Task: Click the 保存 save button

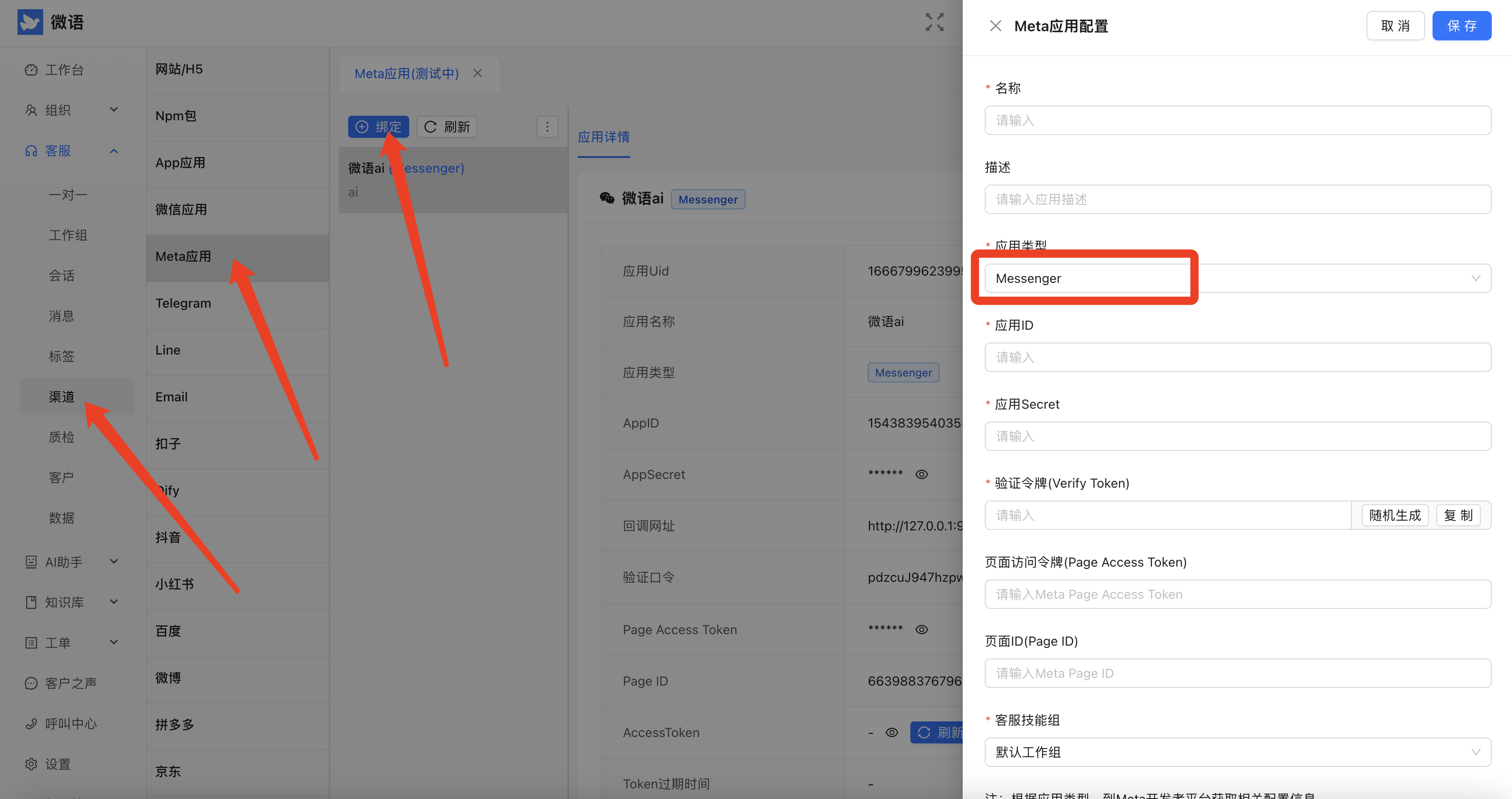Action: coord(1461,26)
